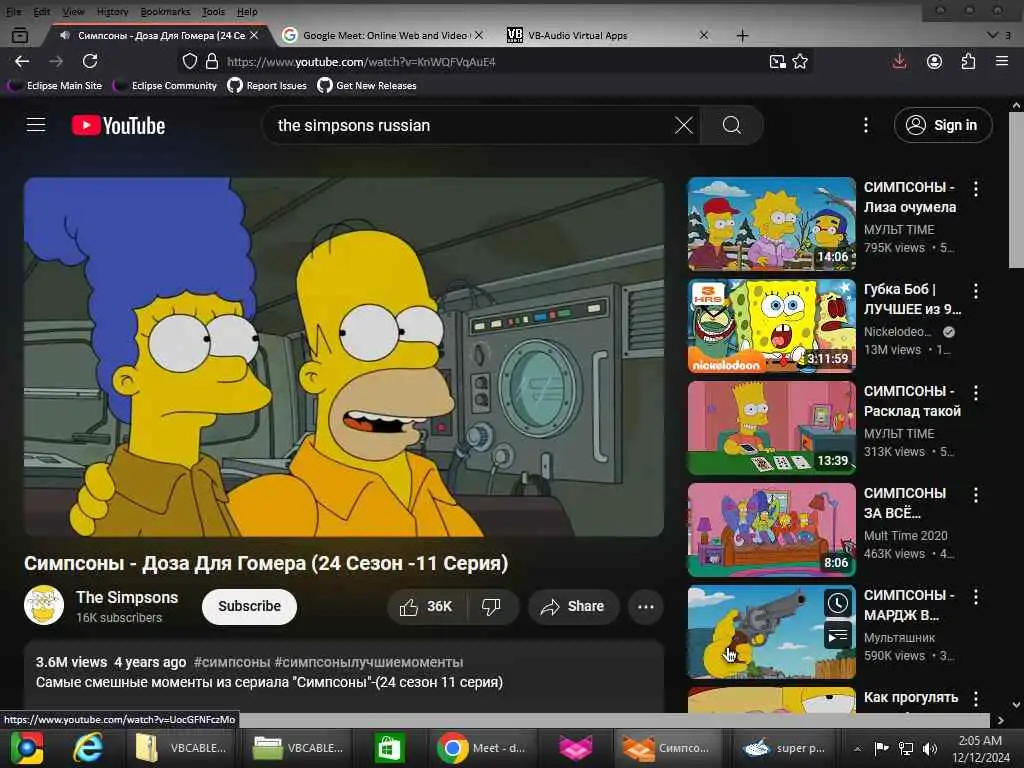The image size is (1024, 768).
Task: Open the Firefox account icon
Action: tap(935, 61)
